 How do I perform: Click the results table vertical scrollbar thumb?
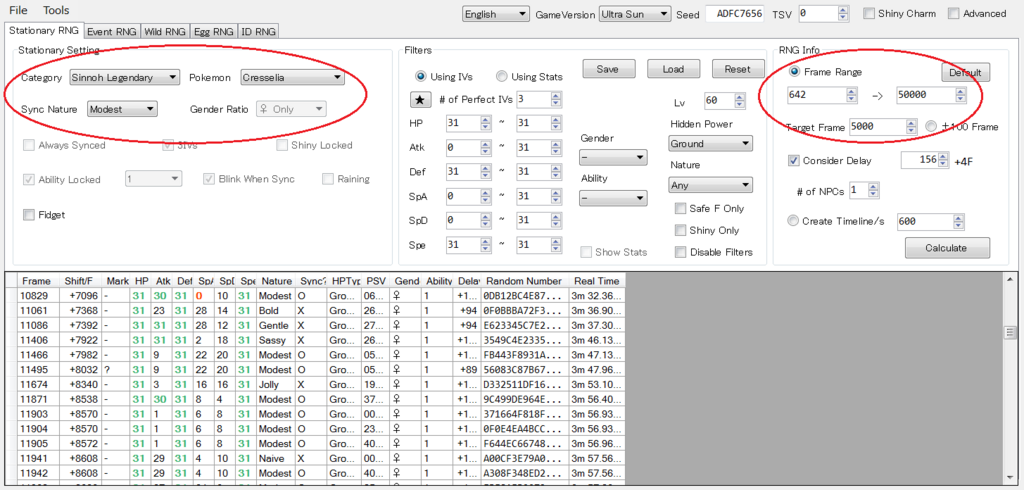(x=1010, y=333)
